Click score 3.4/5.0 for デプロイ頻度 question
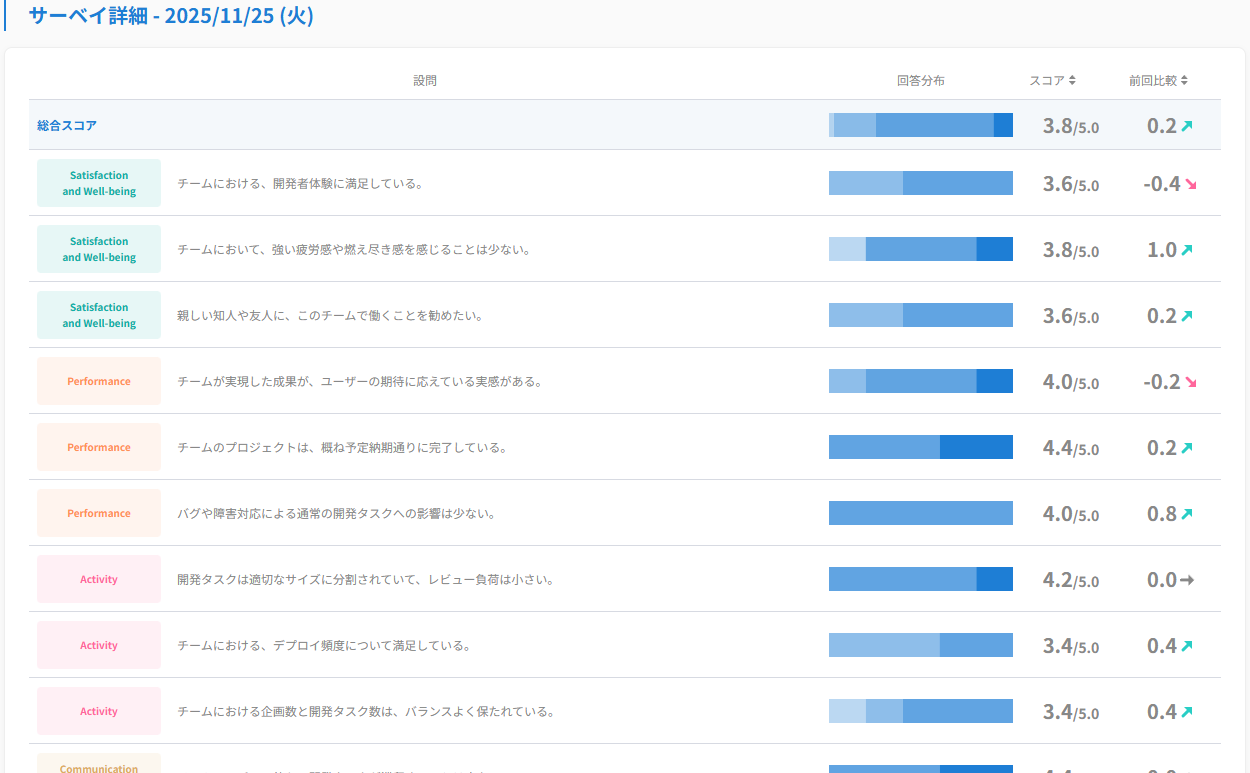 1071,646
